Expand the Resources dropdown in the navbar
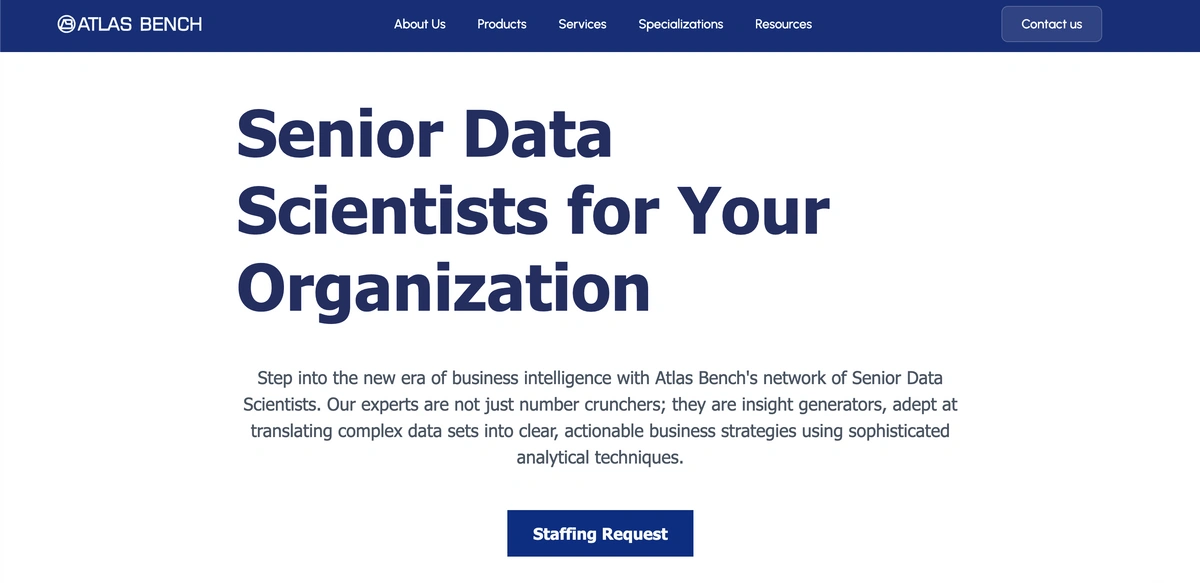This screenshot has height=583, width=1200. pos(783,24)
